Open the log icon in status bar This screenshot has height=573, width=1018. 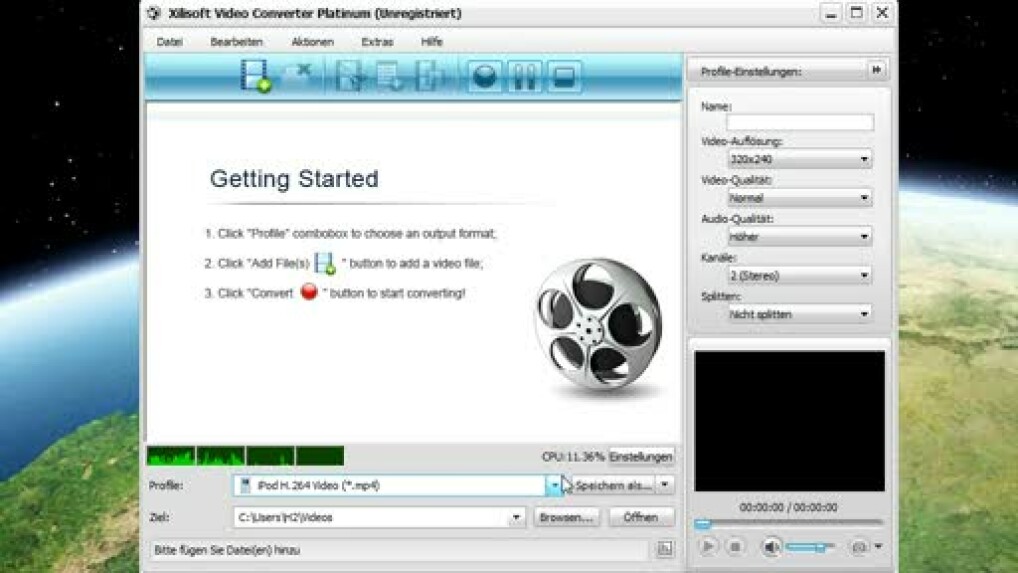tap(664, 549)
